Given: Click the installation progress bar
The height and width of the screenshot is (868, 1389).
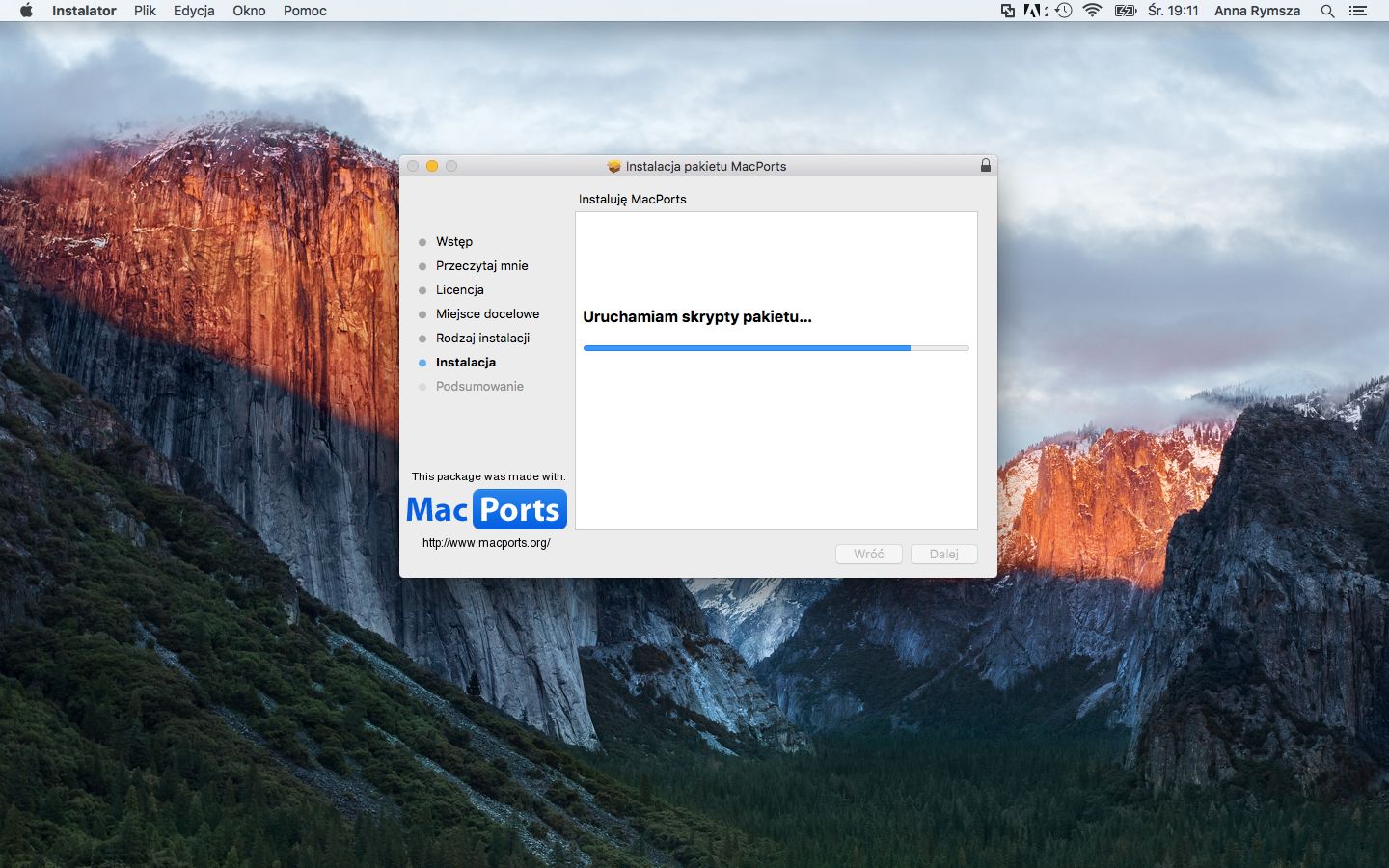Looking at the screenshot, I should coord(776,348).
